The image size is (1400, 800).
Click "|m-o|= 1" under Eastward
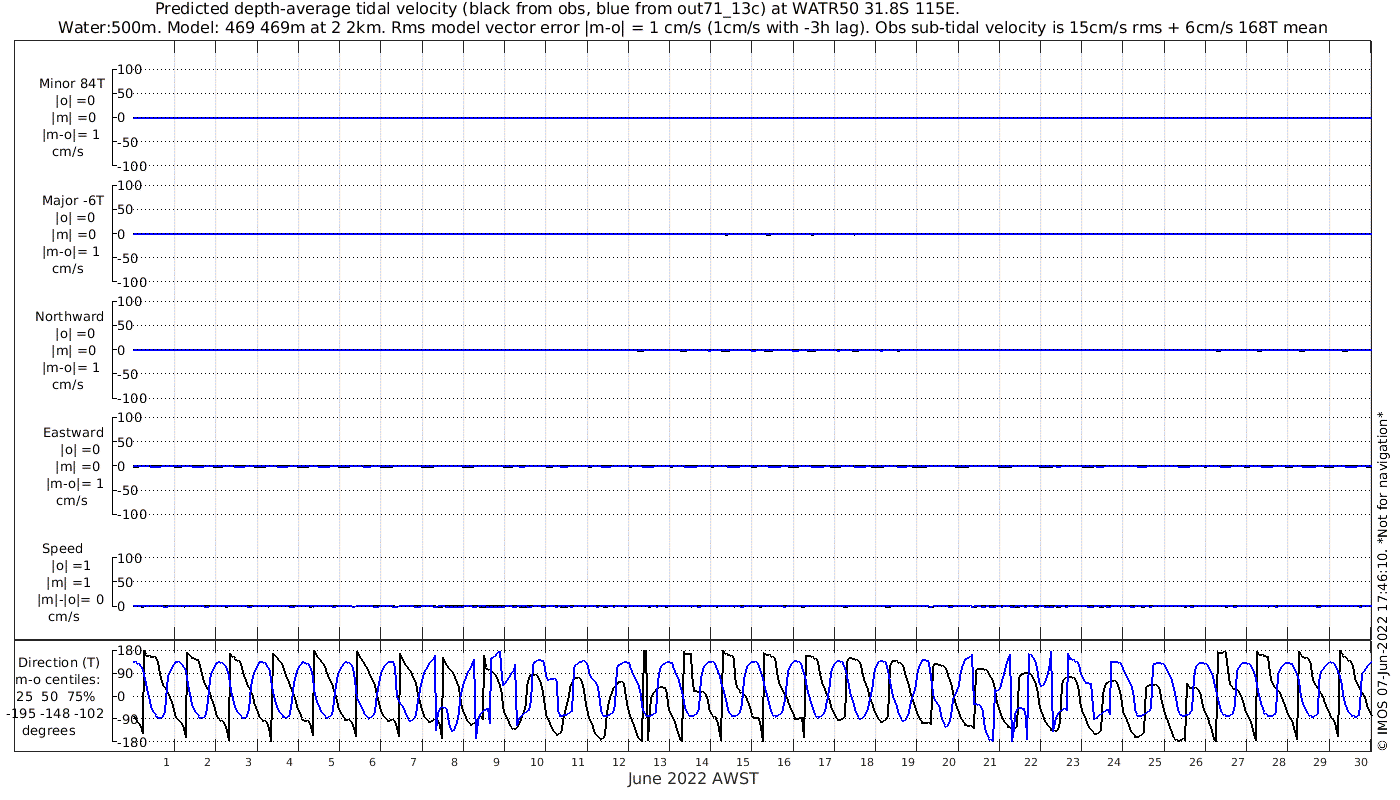(x=75, y=483)
